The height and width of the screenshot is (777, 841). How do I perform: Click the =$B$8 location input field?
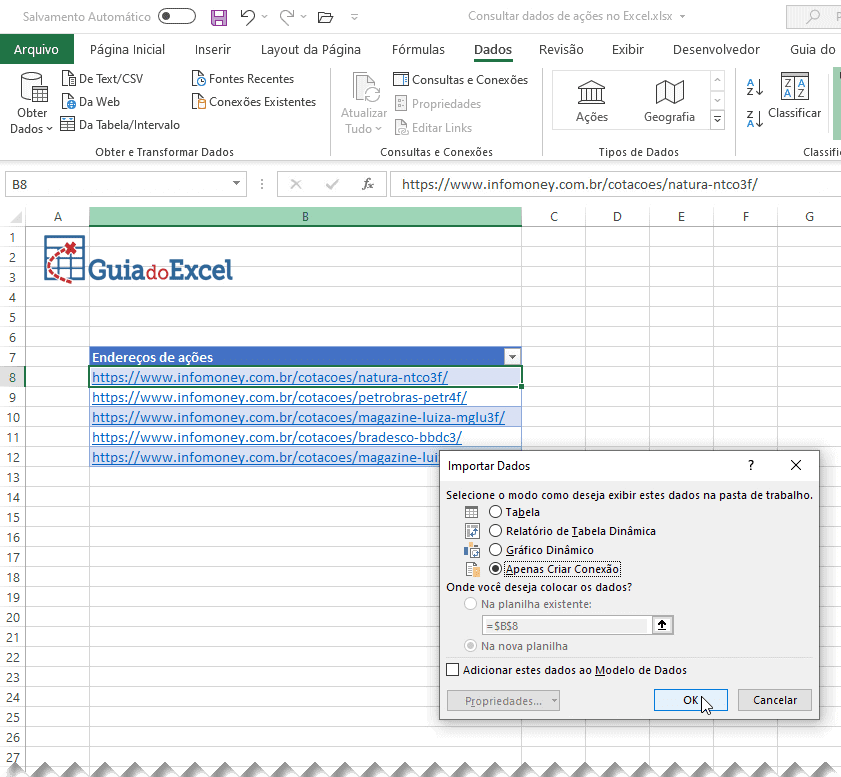(x=567, y=625)
